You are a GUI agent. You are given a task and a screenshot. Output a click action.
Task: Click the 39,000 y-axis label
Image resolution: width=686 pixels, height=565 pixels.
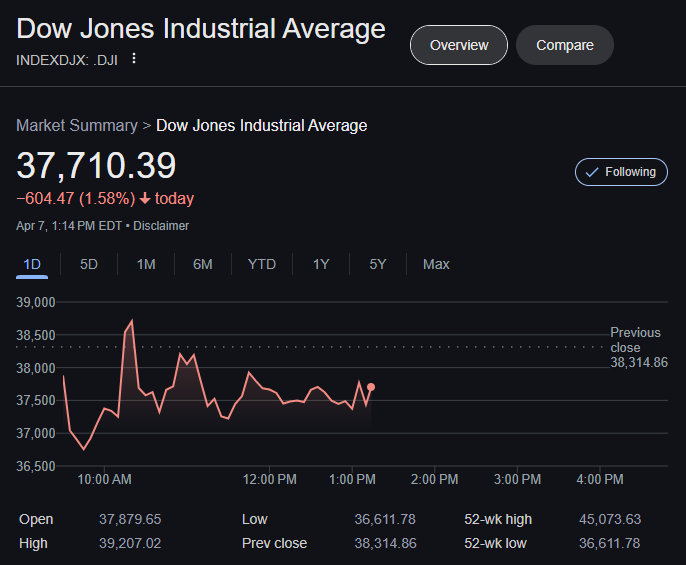pos(36,302)
